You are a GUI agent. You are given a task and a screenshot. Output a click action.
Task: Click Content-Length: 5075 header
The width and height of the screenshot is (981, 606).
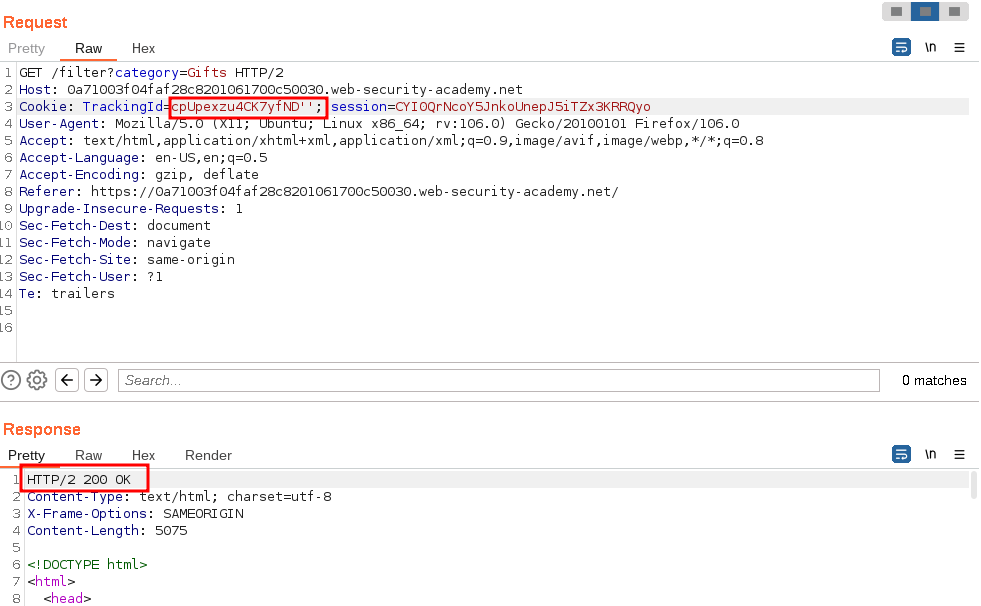point(107,530)
